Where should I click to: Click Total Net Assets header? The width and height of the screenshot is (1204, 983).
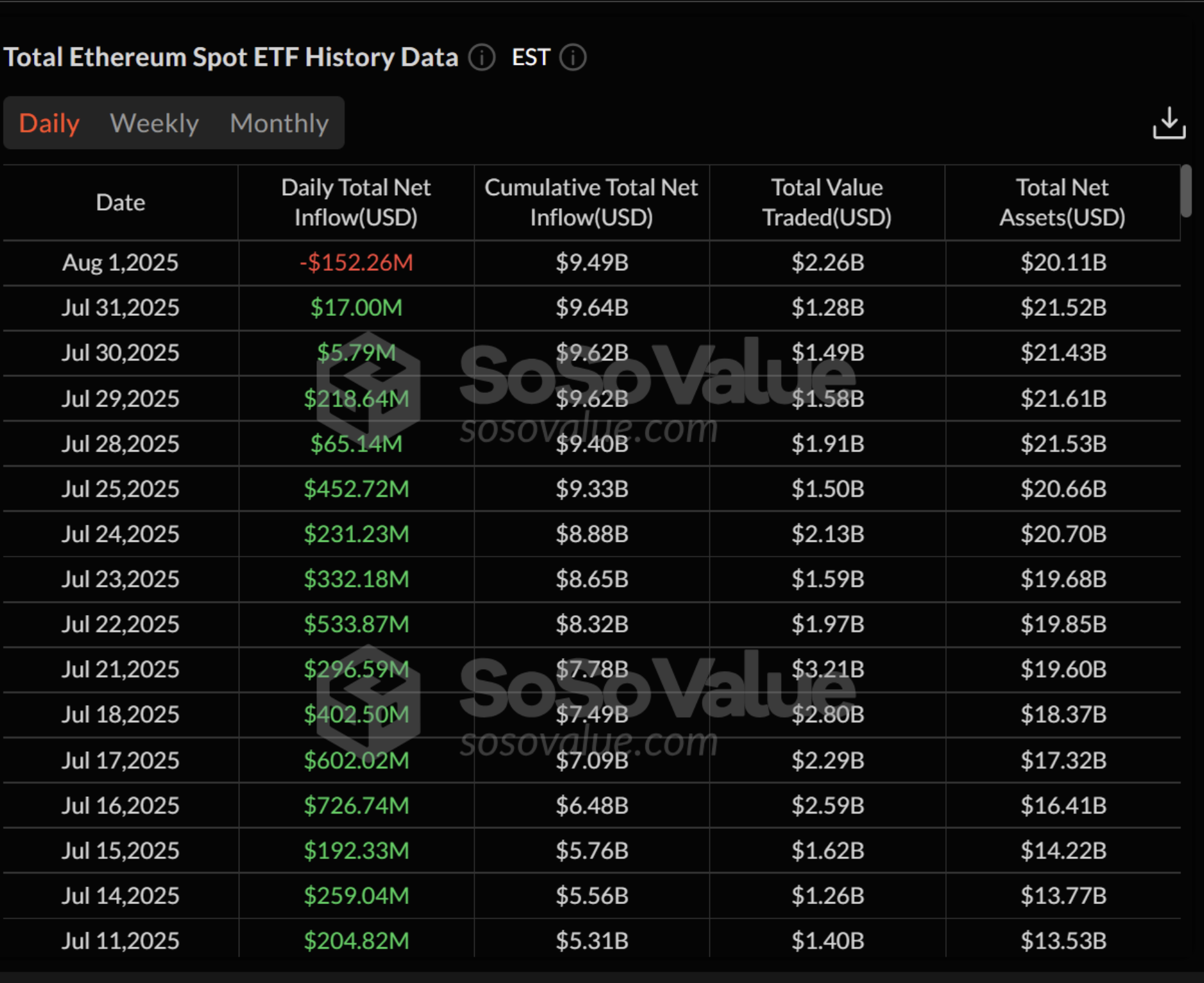(x=1062, y=203)
